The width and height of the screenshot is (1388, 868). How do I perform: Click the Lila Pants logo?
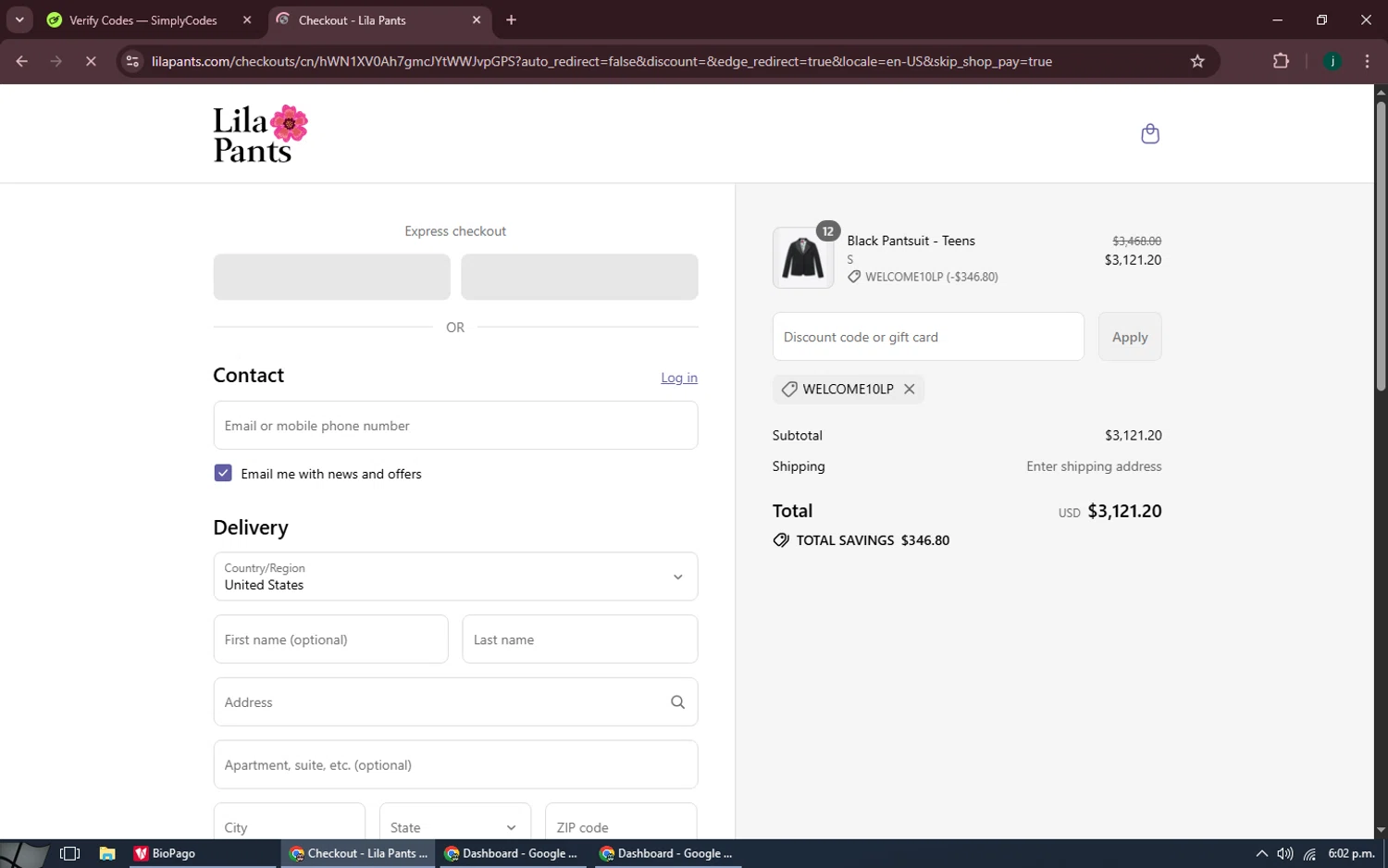(260, 134)
